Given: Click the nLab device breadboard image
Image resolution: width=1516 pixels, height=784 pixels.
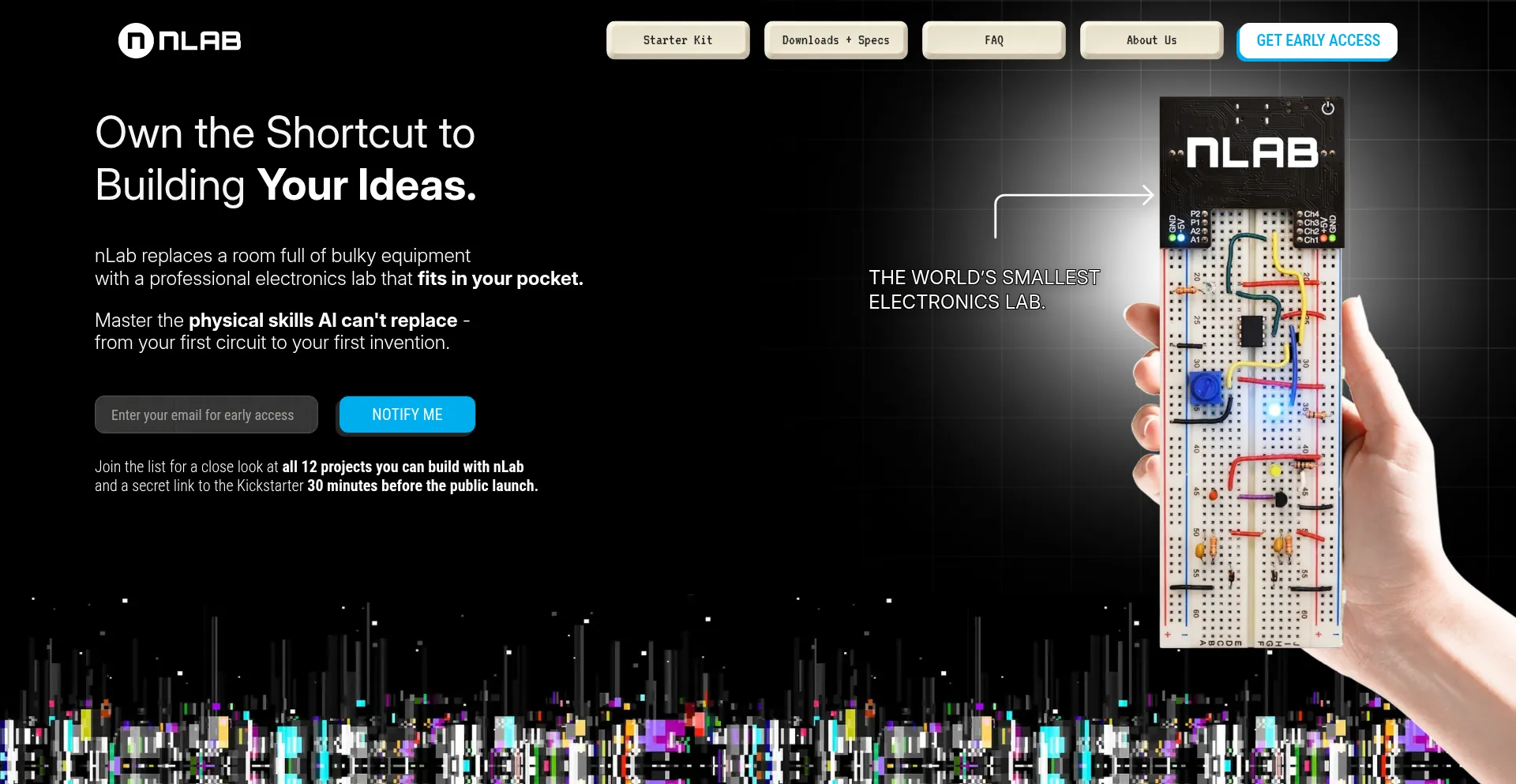Looking at the screenshot, I should [x=1251, y=371].
